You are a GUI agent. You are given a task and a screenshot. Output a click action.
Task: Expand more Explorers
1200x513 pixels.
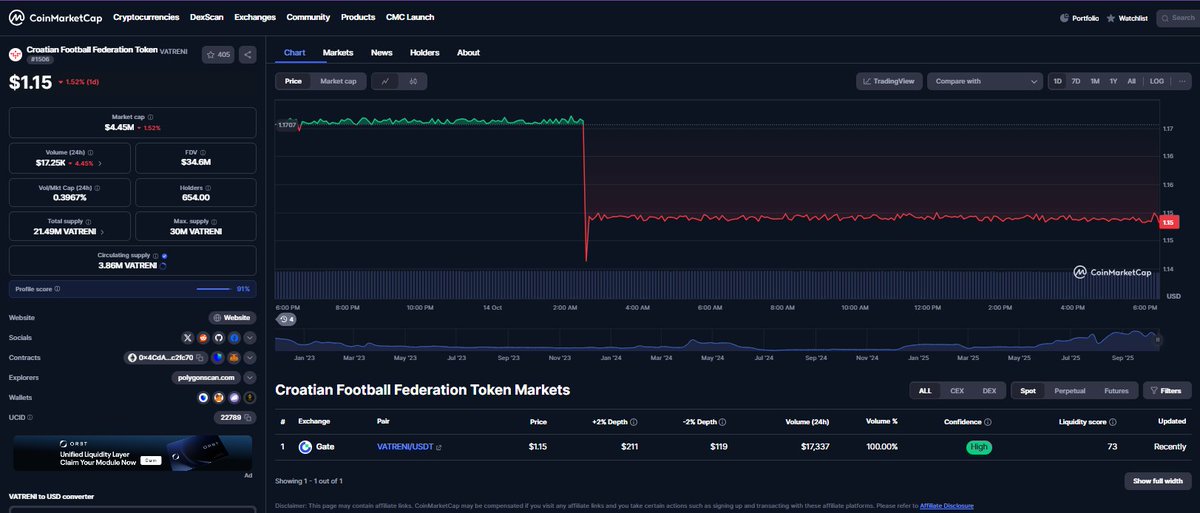pyautogui.click(x=250, y=377)
